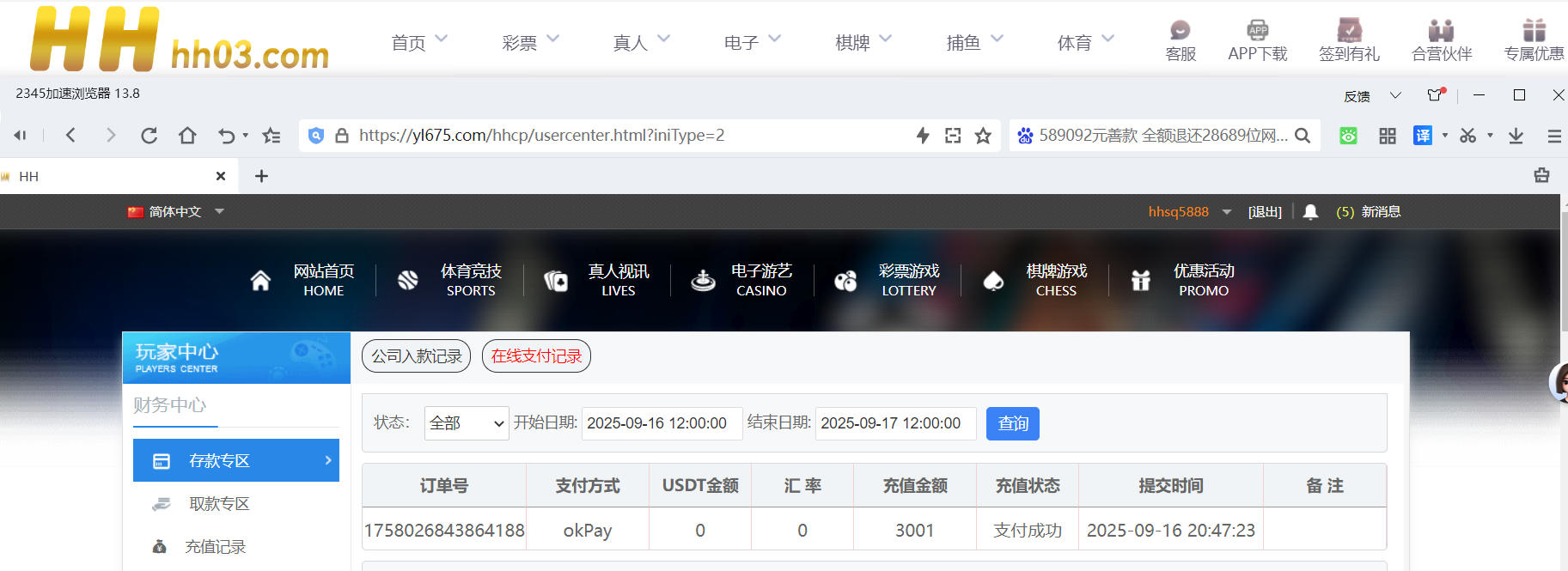Image resolution: width=1568 pixels, height=571 pixels.
Task: Open 取款专区 in the sidebar
Action: (x=219, y=504)
